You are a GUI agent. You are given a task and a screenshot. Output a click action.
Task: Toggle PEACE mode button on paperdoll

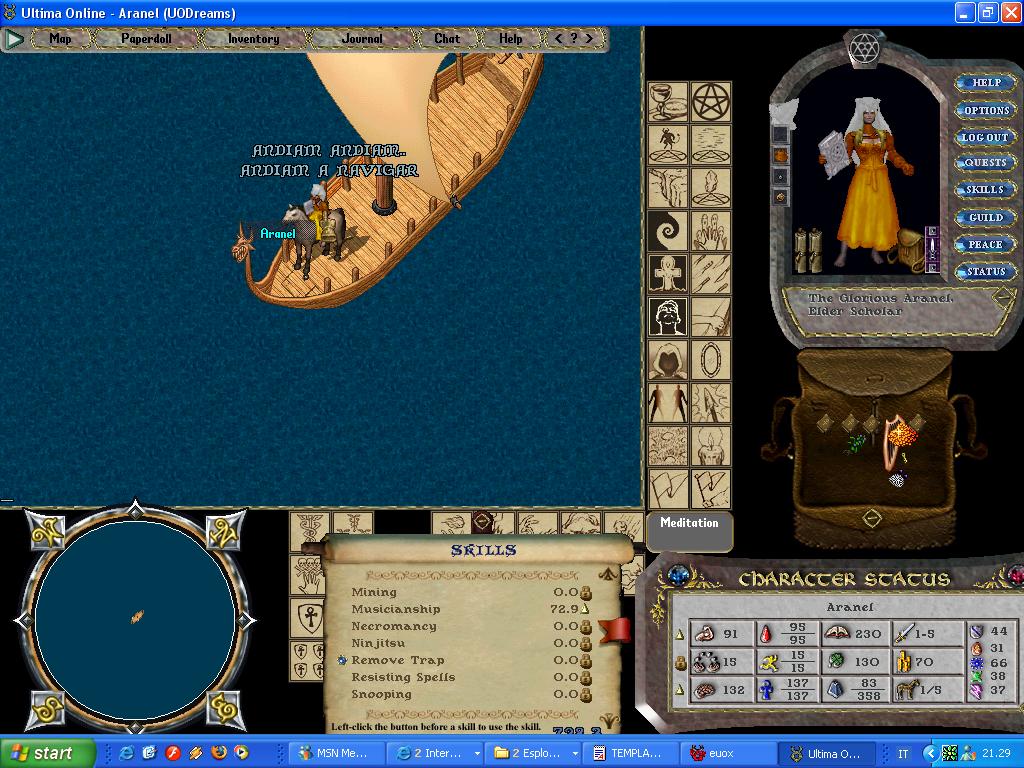(x=986, y=244)
